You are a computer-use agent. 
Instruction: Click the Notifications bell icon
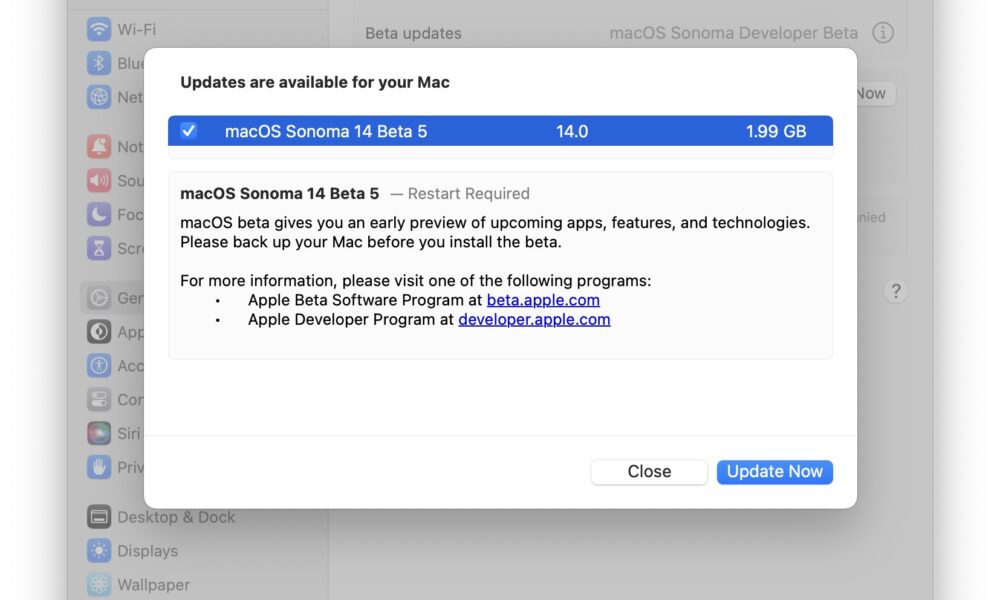tap(99, 147)
